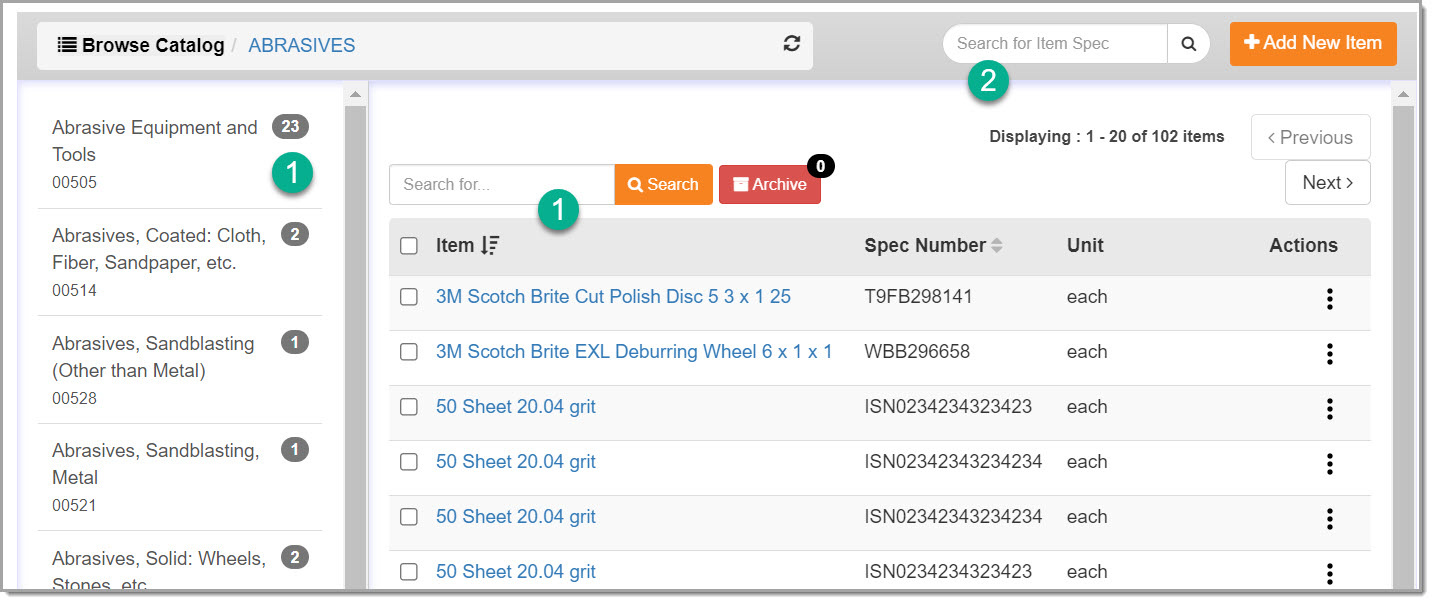Click category code 00528

[74, 398]
